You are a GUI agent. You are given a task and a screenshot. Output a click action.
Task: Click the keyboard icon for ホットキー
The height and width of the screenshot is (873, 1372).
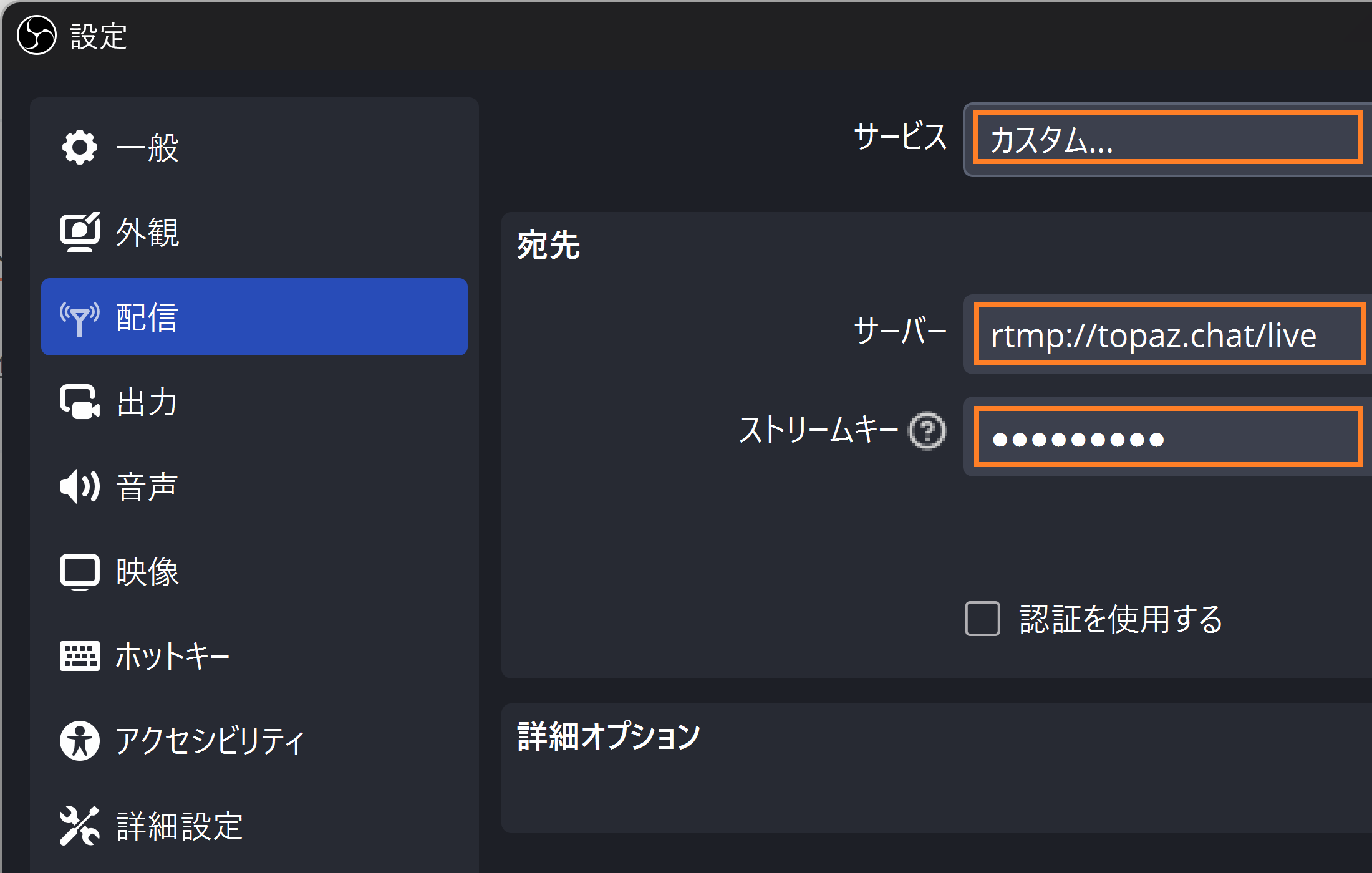[x=80, y=656]
